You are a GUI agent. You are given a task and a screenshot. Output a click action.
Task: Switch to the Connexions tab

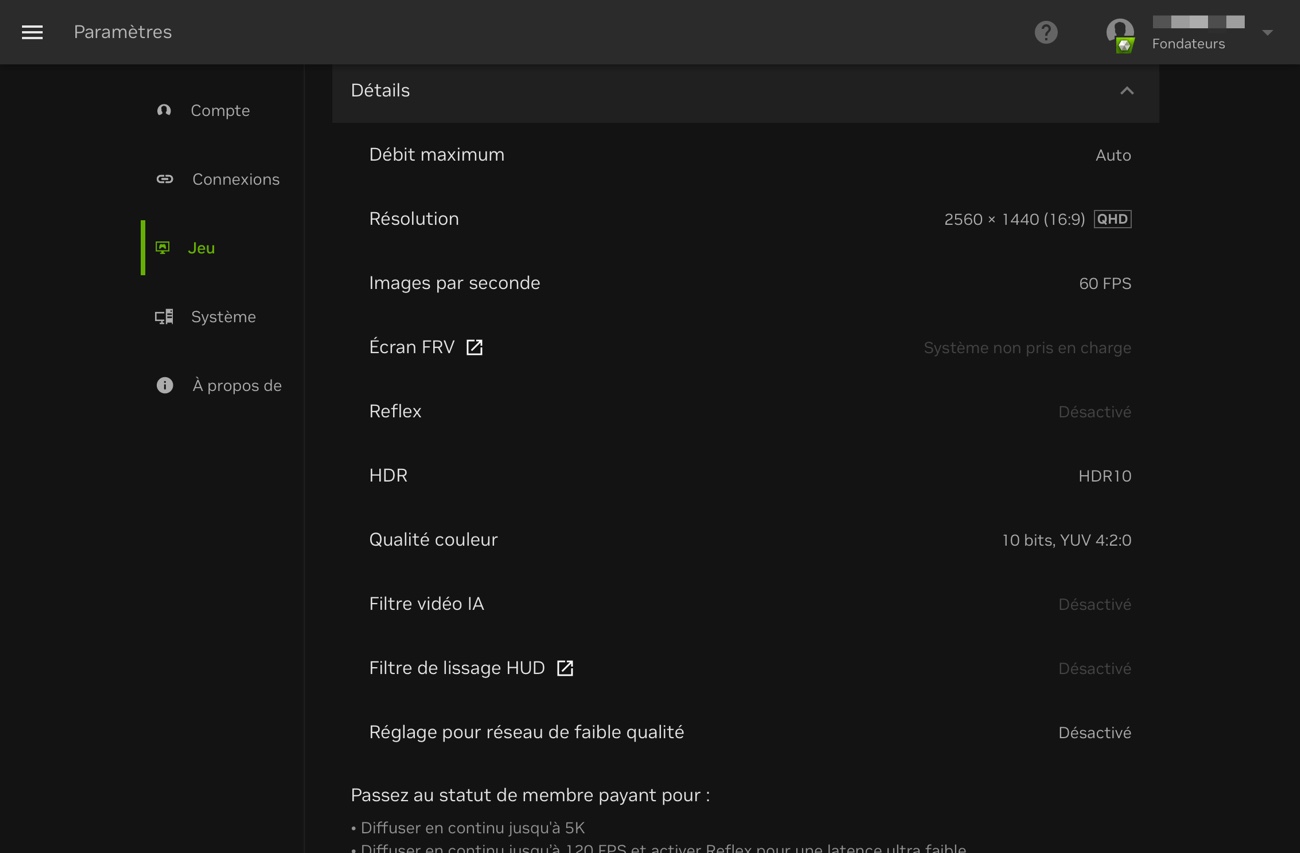235,179
